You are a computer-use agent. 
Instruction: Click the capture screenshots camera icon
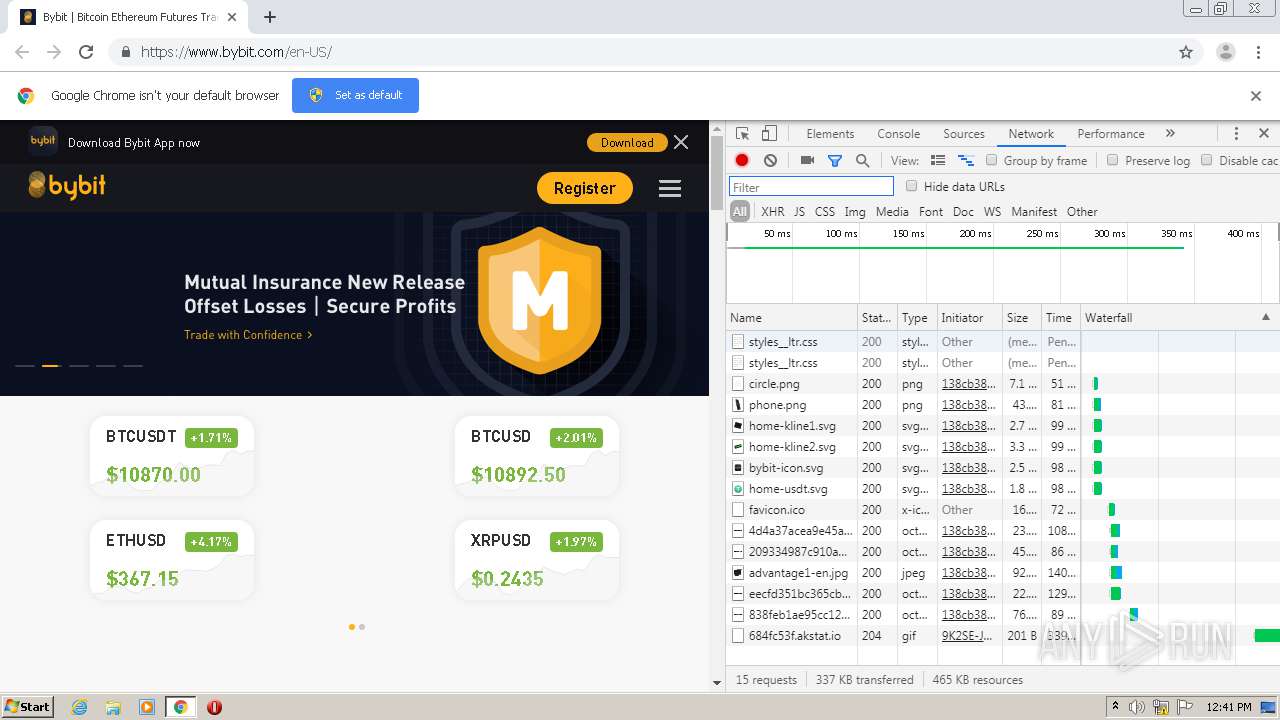(807, 160)
